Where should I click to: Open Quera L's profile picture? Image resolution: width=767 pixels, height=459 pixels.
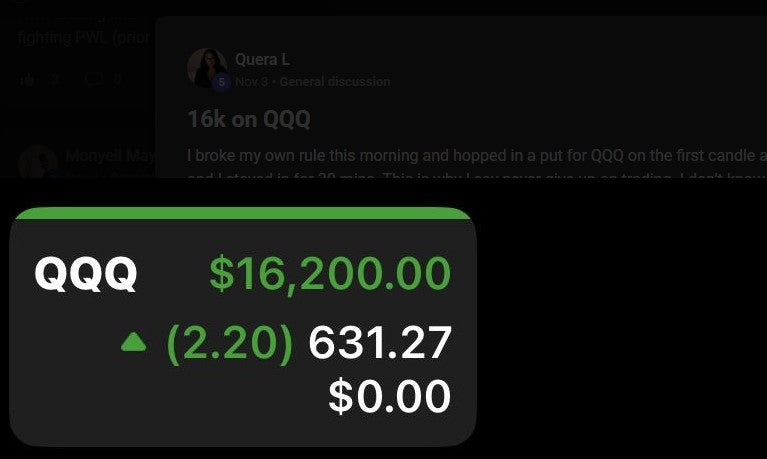[206, 67]
